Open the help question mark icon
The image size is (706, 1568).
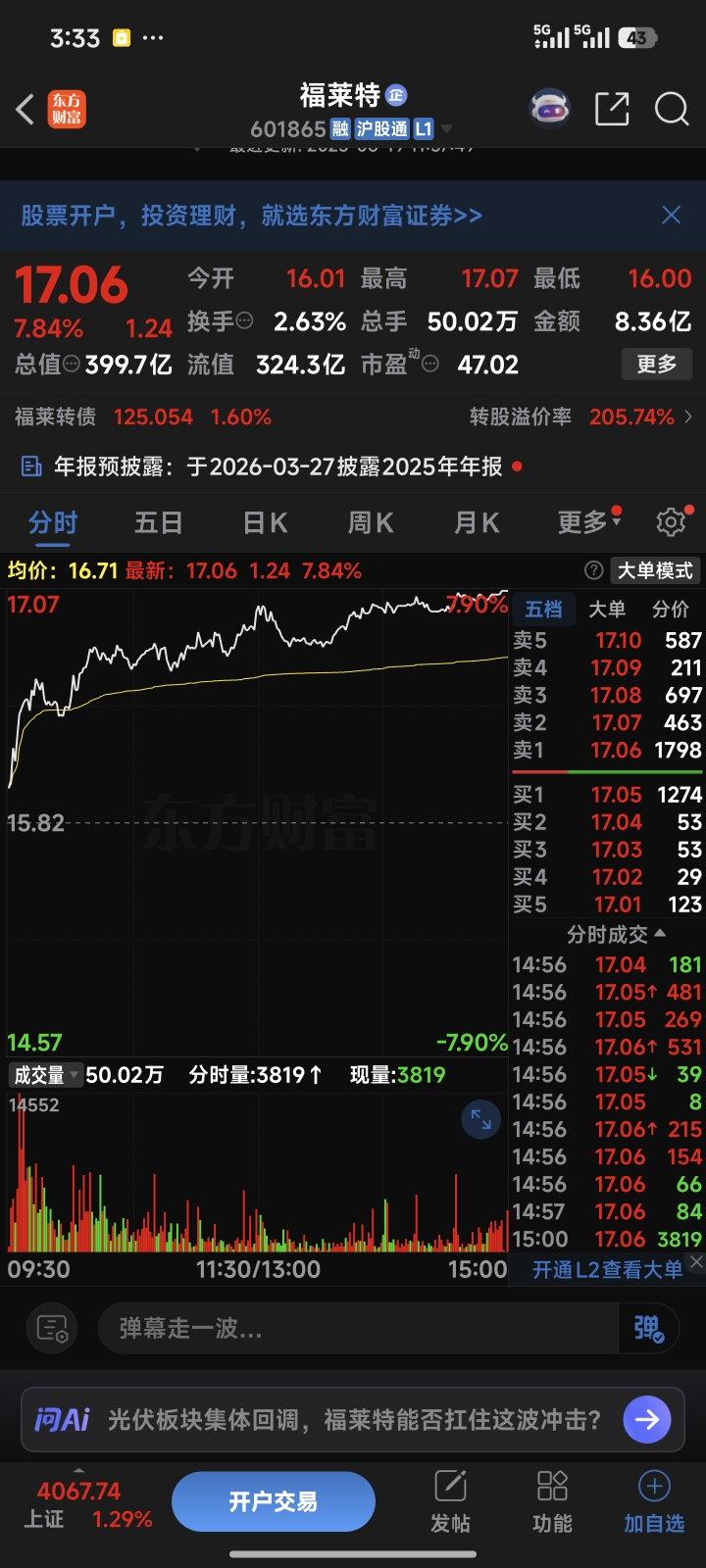pos(593,570)
